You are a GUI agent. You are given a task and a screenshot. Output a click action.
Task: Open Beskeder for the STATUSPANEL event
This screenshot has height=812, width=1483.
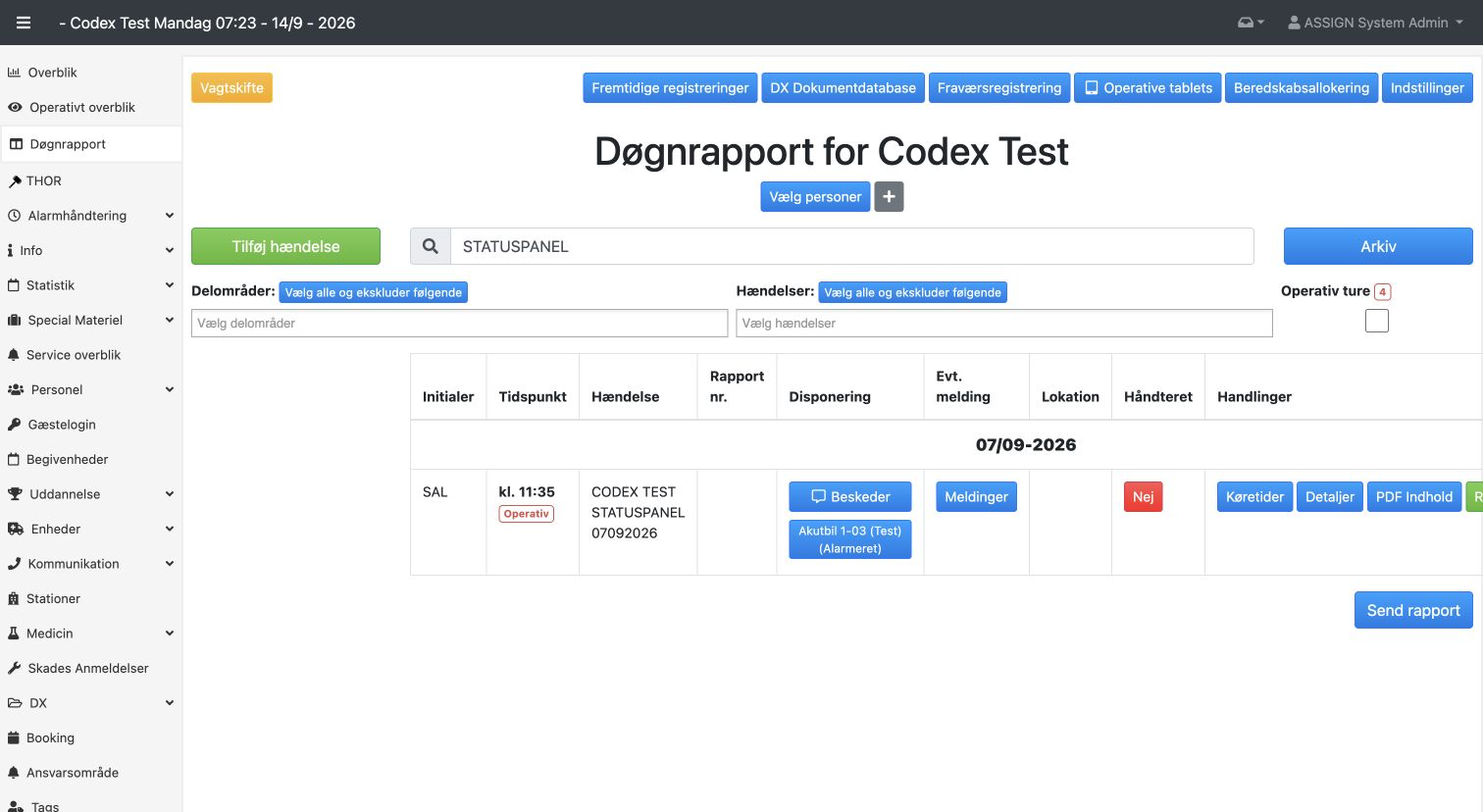pos(850,496)
